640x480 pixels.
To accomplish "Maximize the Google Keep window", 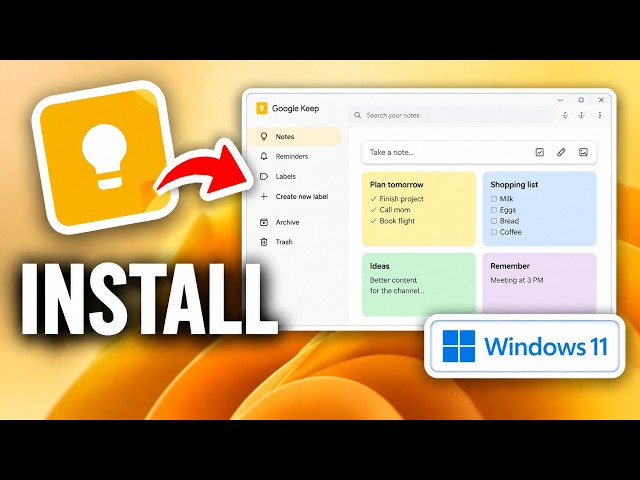I will point(581,100).
